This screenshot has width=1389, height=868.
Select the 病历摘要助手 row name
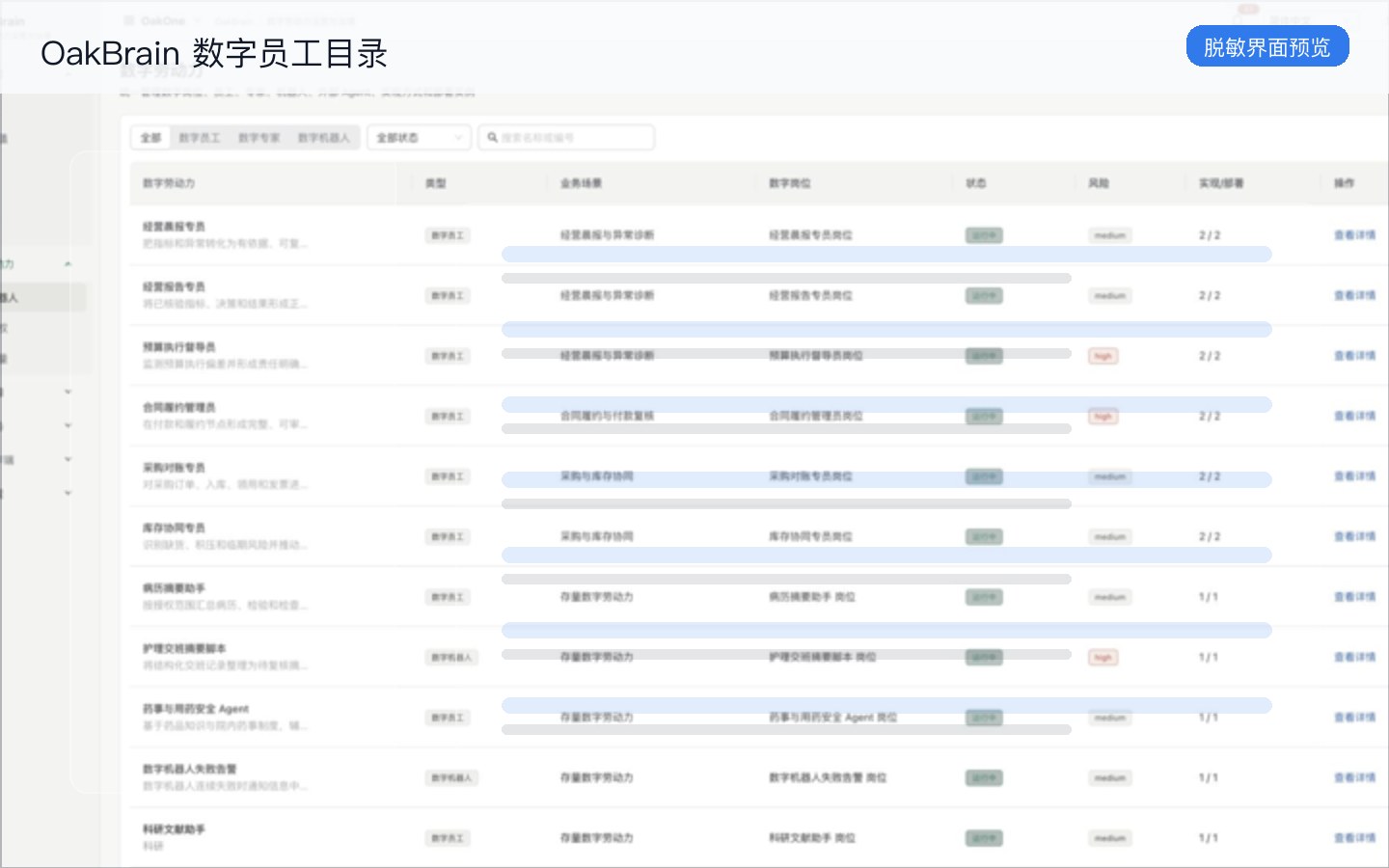(174, 588)
